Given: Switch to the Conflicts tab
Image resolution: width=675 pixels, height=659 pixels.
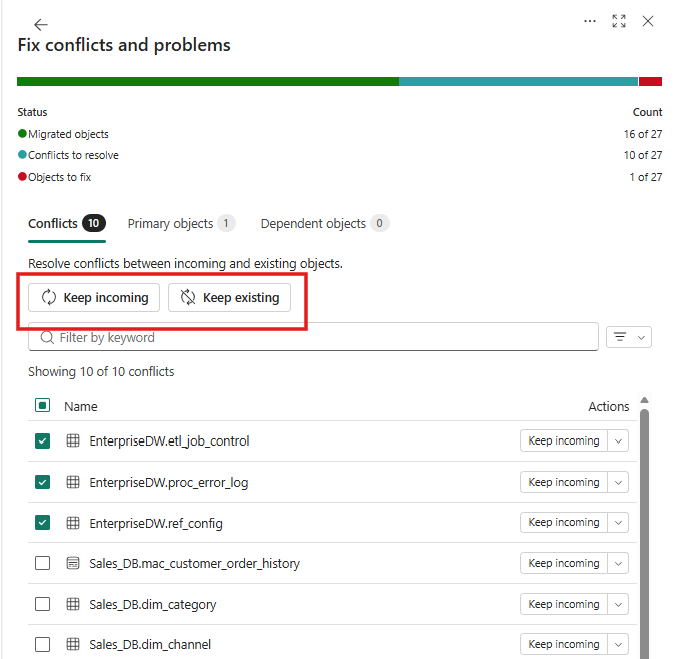Looking at the screenshot, I should click(x=67, y=223).
